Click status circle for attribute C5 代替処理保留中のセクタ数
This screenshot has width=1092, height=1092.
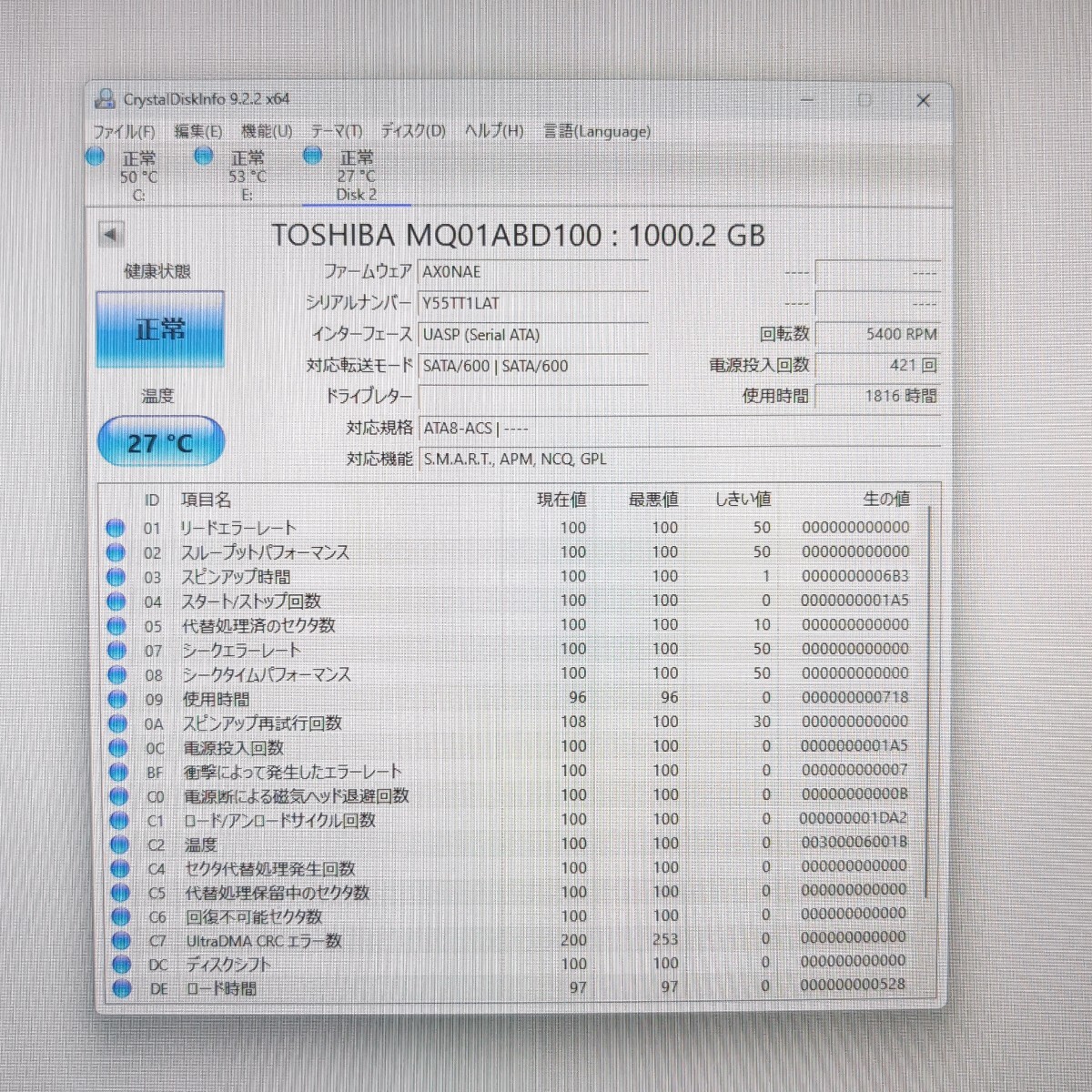click(120, 893)
